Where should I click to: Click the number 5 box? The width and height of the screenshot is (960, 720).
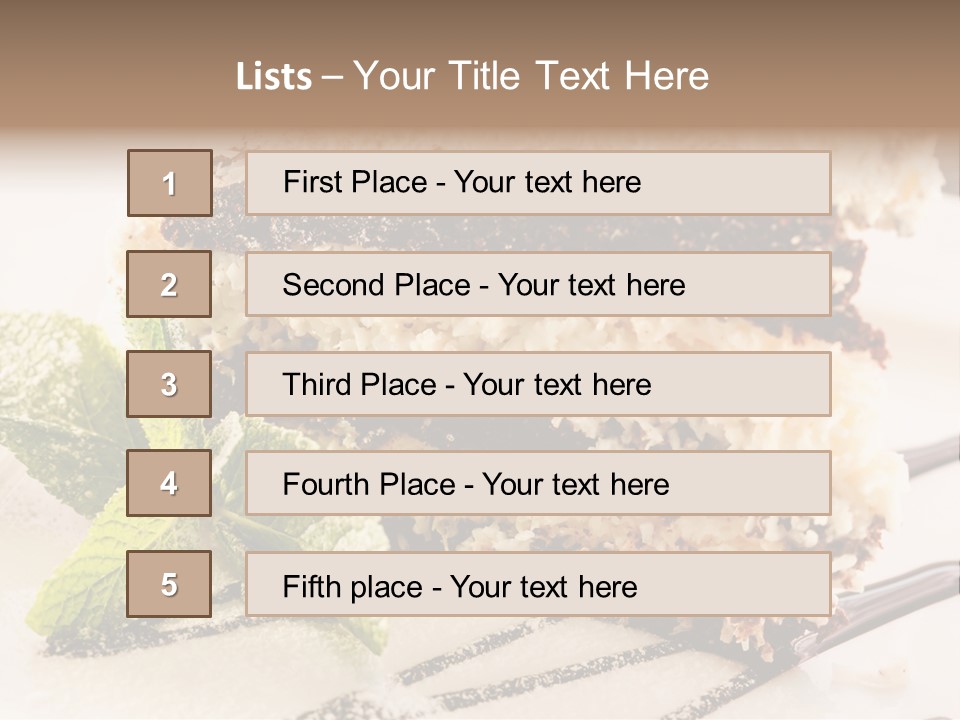[169, 584]
